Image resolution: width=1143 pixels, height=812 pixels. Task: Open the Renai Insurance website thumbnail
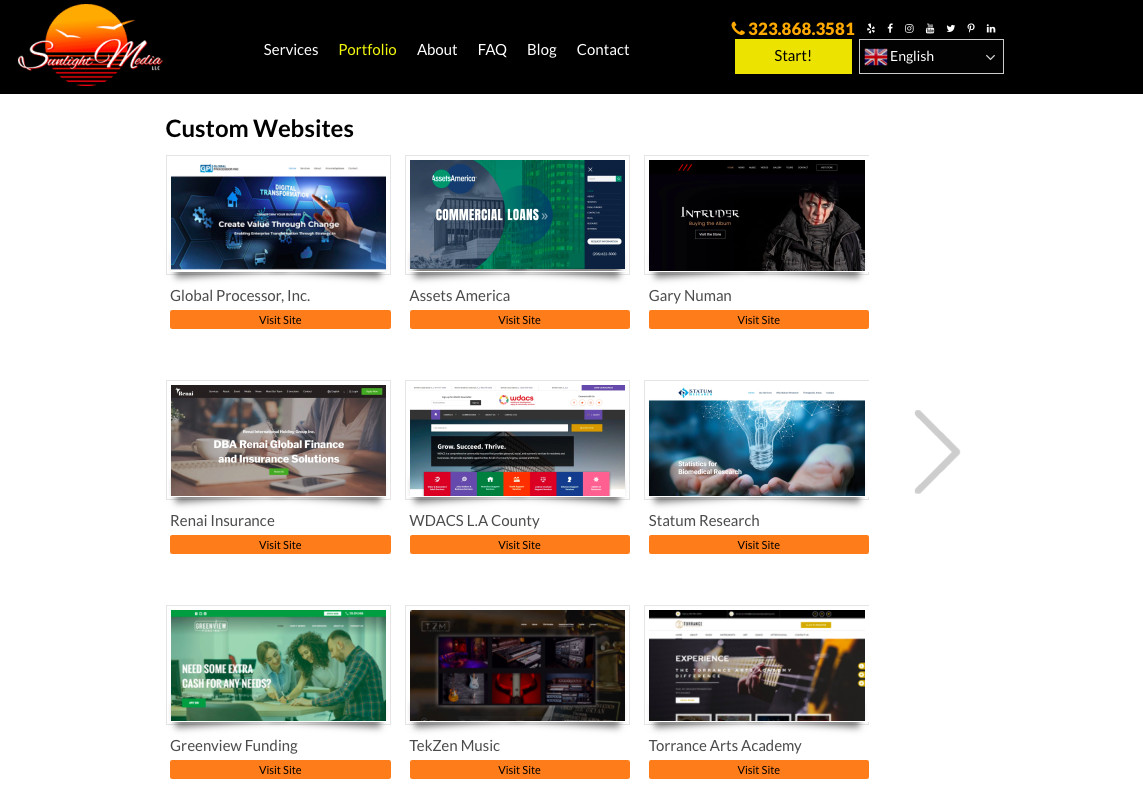(x=278, y=440)
